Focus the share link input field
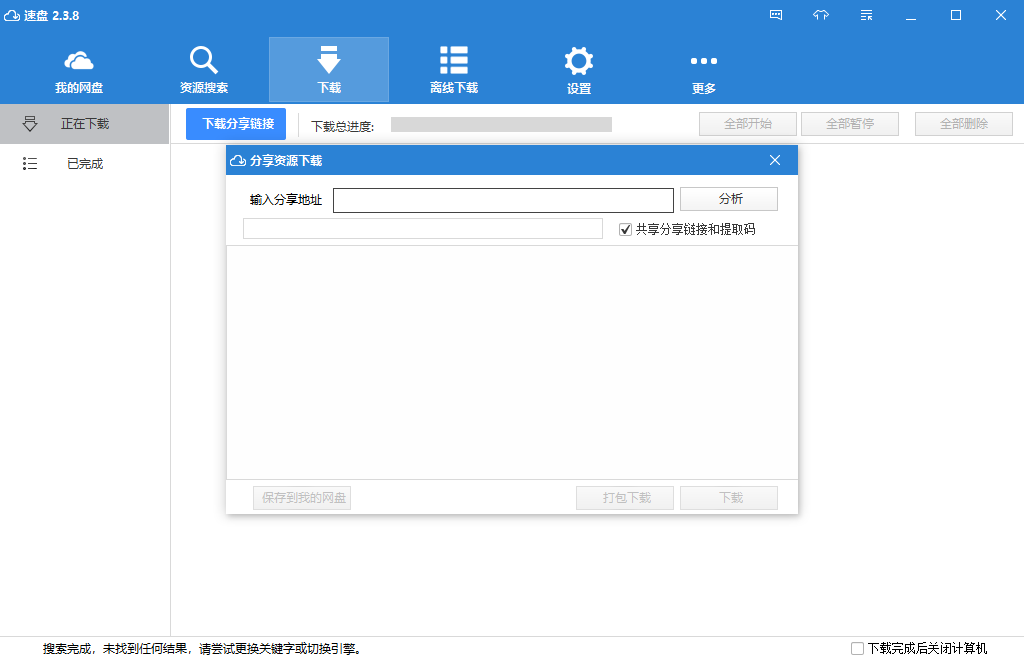Viewport: 1024px width, 660px height. point(503,200)
